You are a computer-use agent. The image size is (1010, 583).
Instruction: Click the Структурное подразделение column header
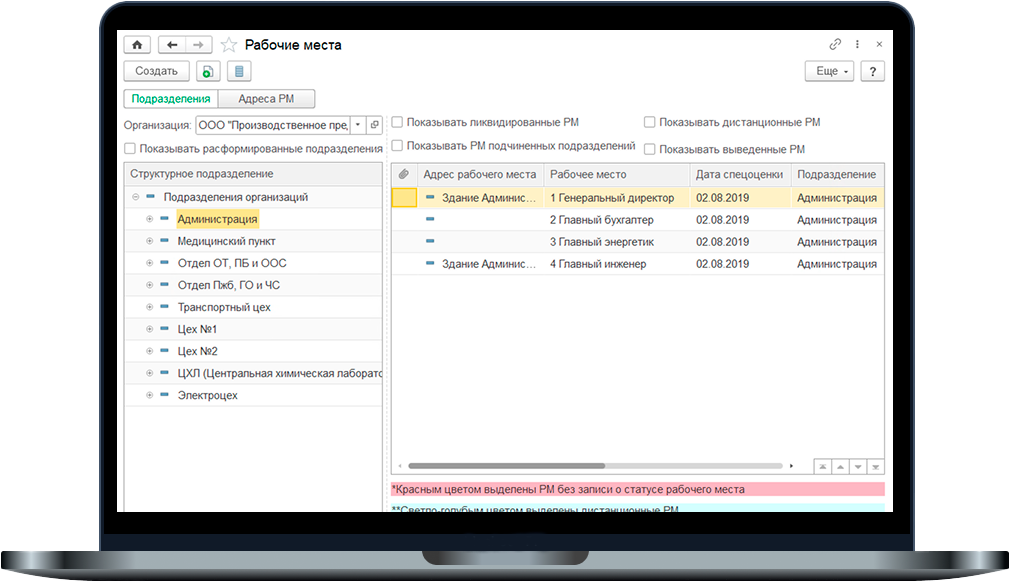(253, 174)
